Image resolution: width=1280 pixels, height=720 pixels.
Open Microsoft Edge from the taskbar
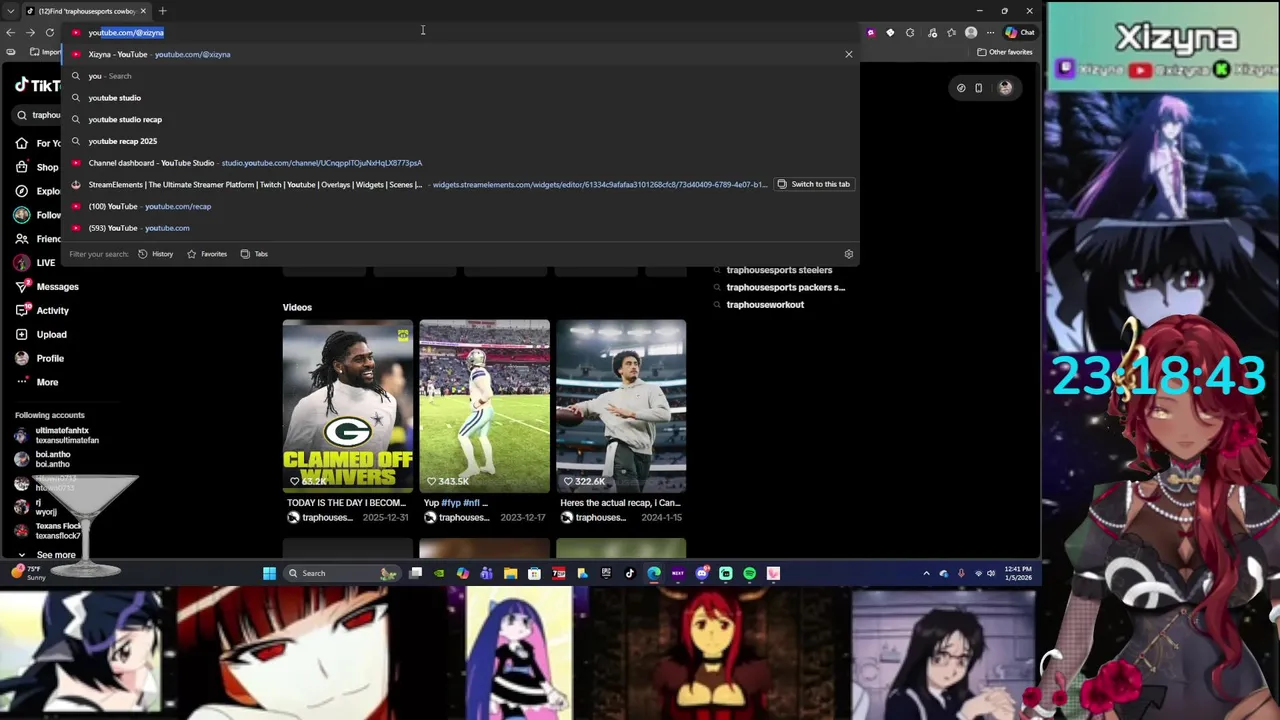pos(653,573)
